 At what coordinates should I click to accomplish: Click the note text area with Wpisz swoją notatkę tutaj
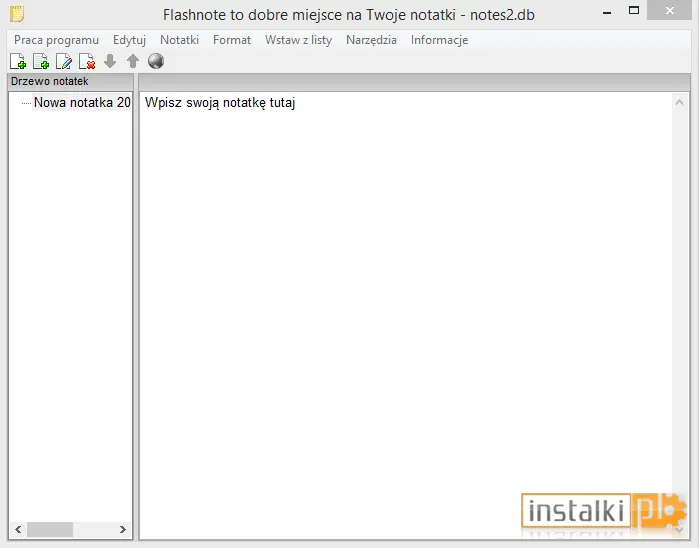pyautogui.click(x=406, y=315)
